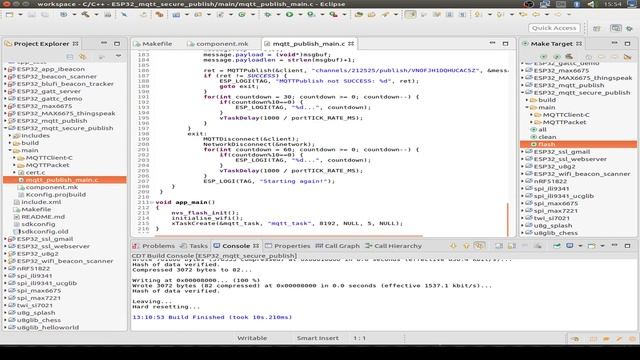The image size is (640, 360).
Task: Click the system clock in top panel
Action: tap(613, 4)
